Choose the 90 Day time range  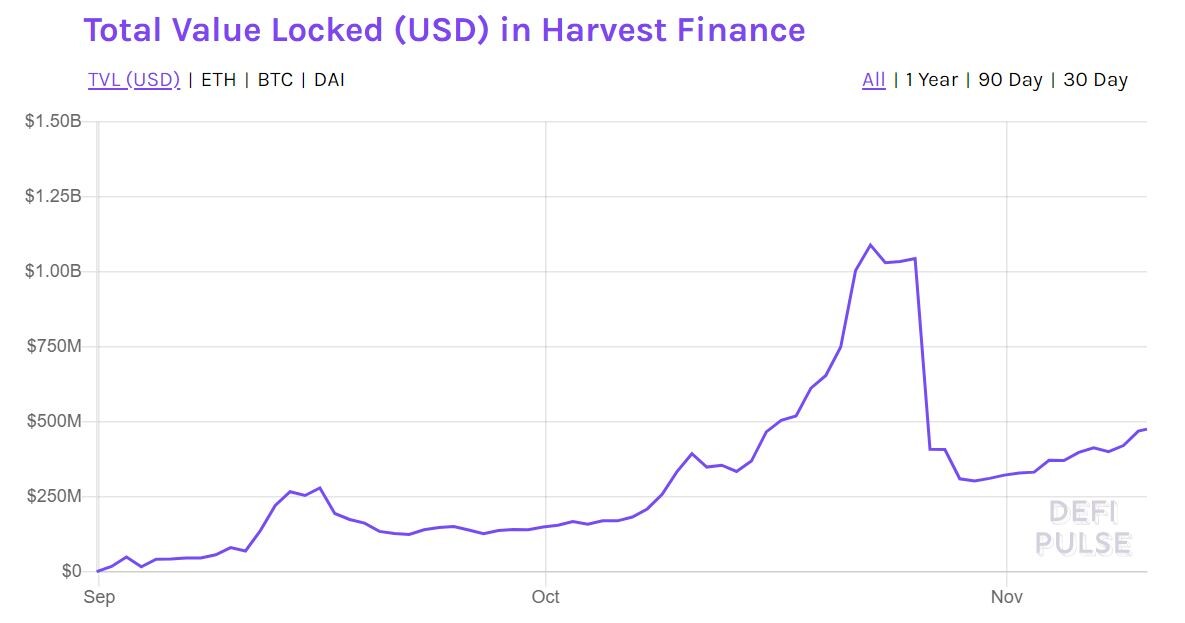[x=1010, y=80]
